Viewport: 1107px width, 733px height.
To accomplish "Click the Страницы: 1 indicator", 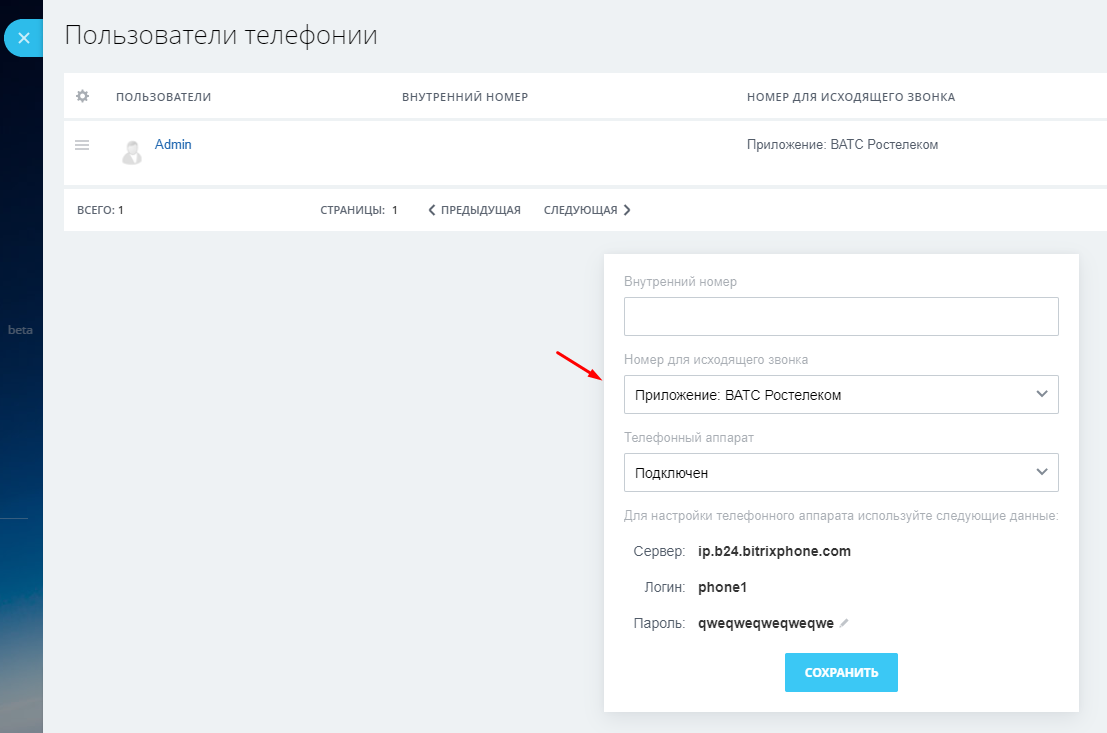I will (x=359, y=210).
